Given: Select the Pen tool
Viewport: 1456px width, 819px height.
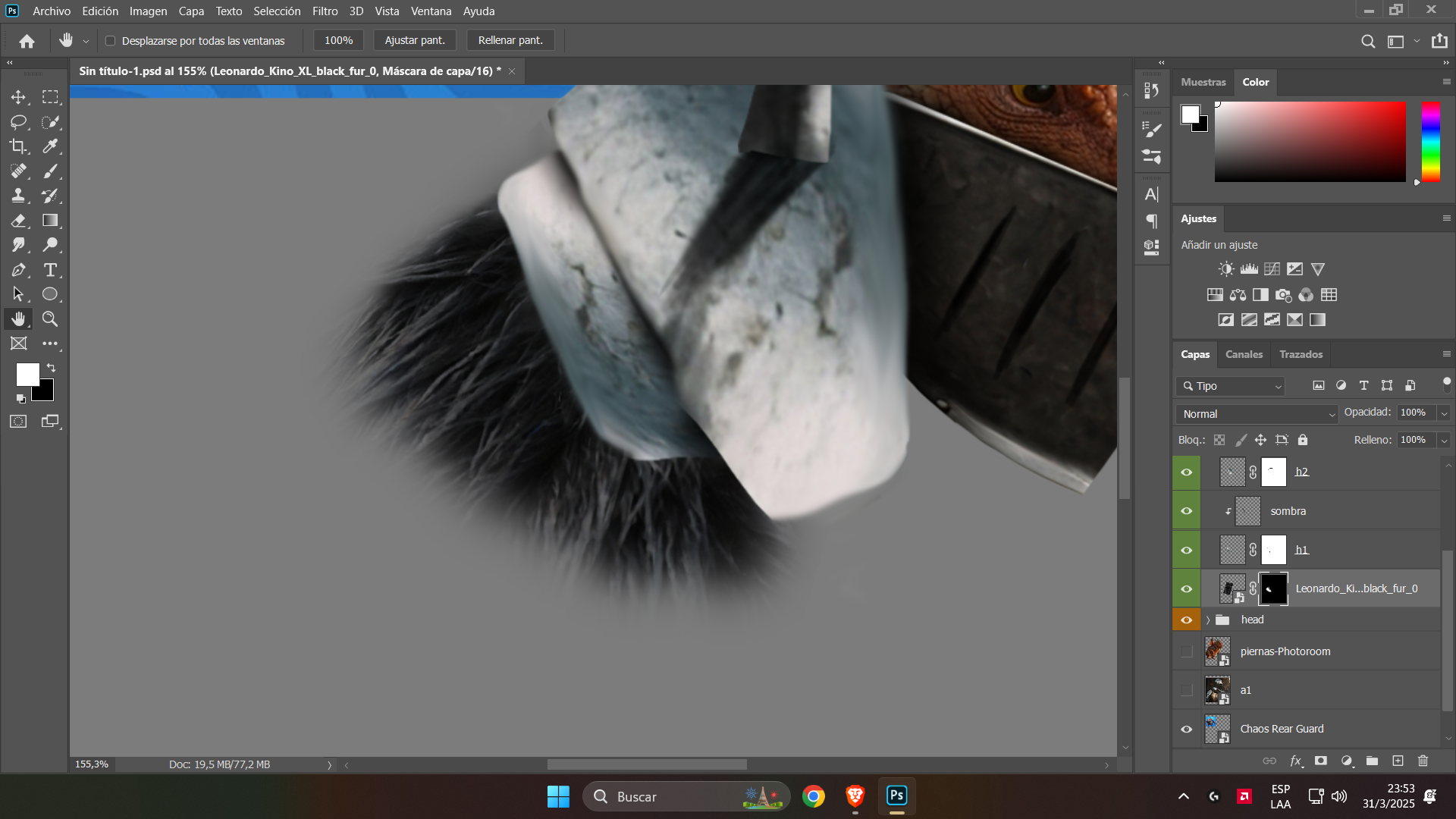Looking at the screenshot, I should 19,270.
